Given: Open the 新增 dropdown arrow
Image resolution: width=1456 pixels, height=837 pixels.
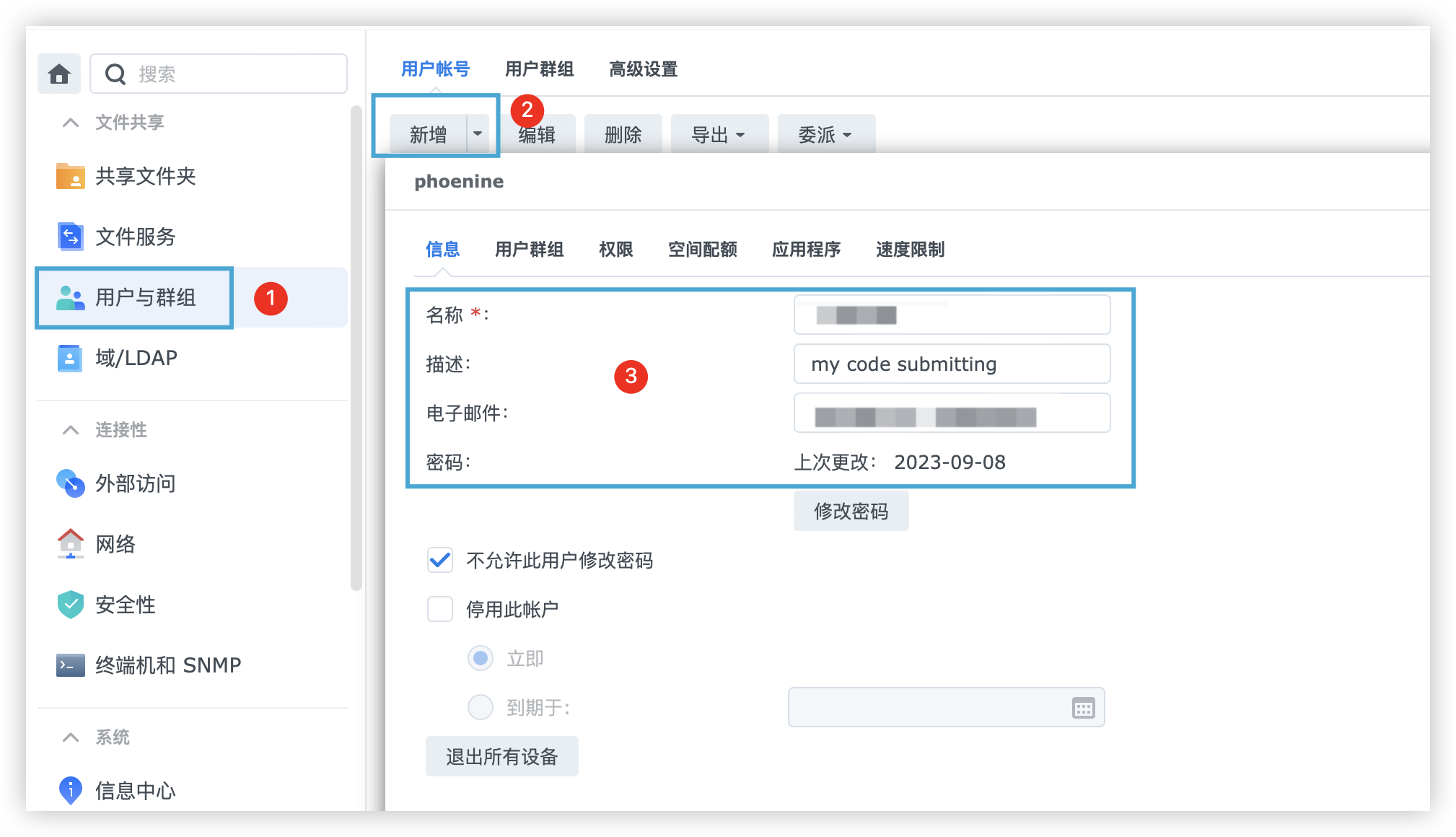Looking at the screenshot, I should [x=479, y=133].
